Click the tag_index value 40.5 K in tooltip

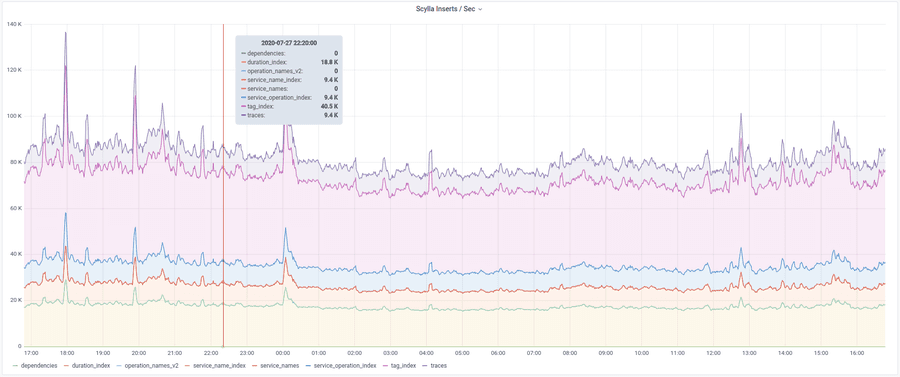click(329, 107)
